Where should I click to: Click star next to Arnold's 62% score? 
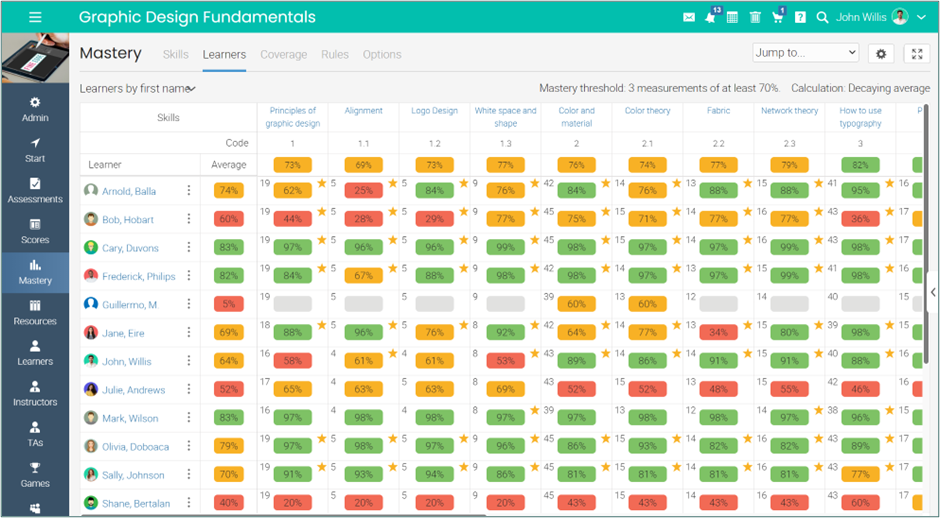[321, 183]
